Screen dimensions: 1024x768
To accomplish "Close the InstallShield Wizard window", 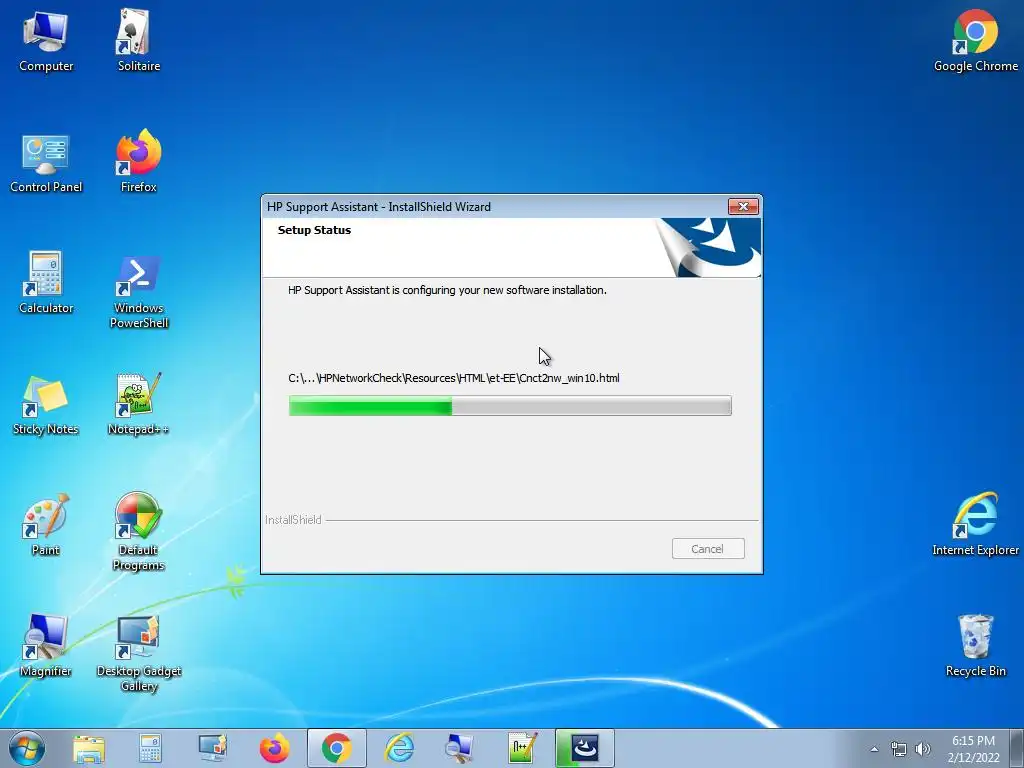I will pyautogui.click(x=743, y=206).
